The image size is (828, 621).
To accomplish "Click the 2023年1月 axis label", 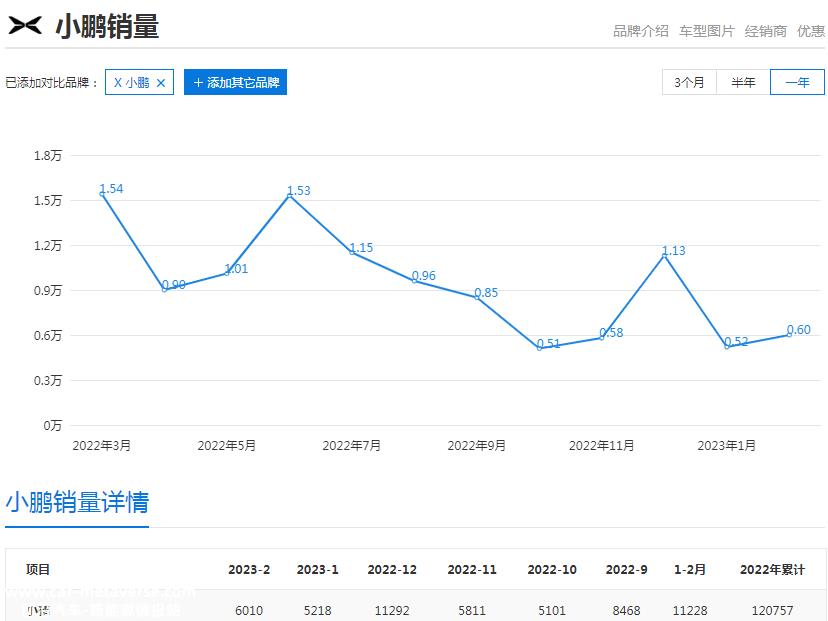I will tap(727, 446).
